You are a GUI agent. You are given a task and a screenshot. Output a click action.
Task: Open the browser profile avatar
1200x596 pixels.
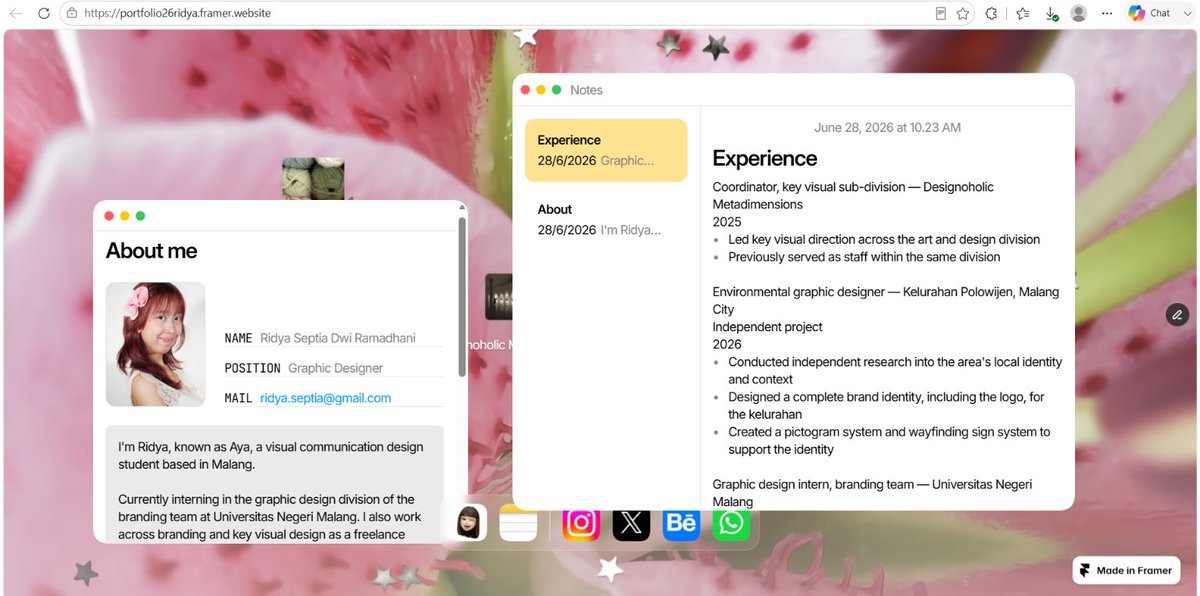pos(1078,14)
